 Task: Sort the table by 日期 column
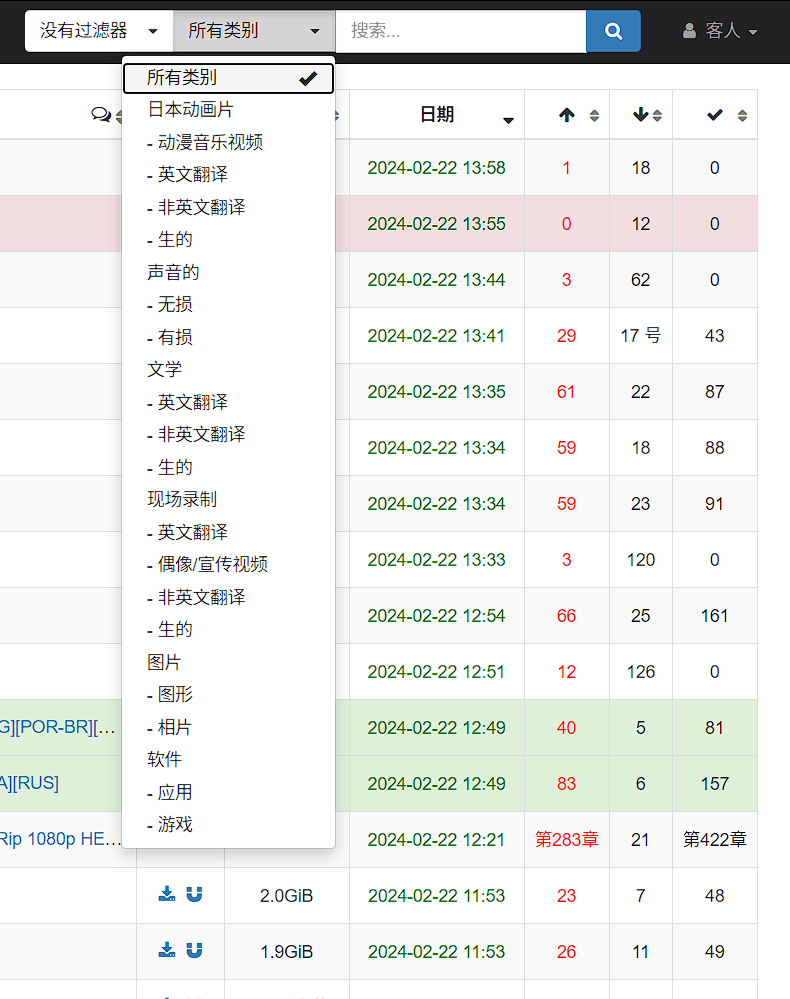[x=437, y=115]
